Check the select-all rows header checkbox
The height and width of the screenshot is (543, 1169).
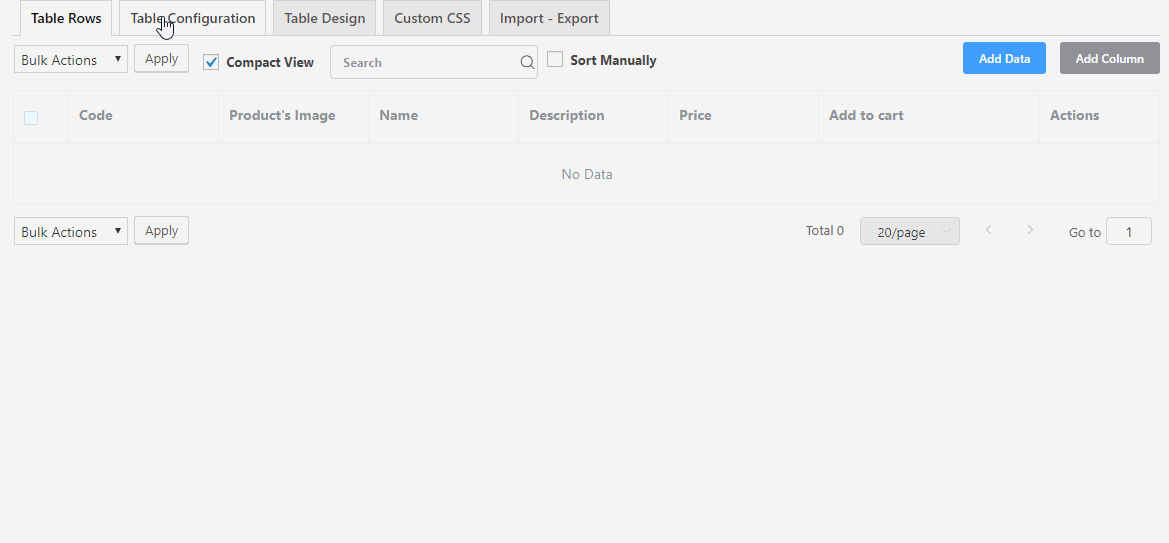31,117
